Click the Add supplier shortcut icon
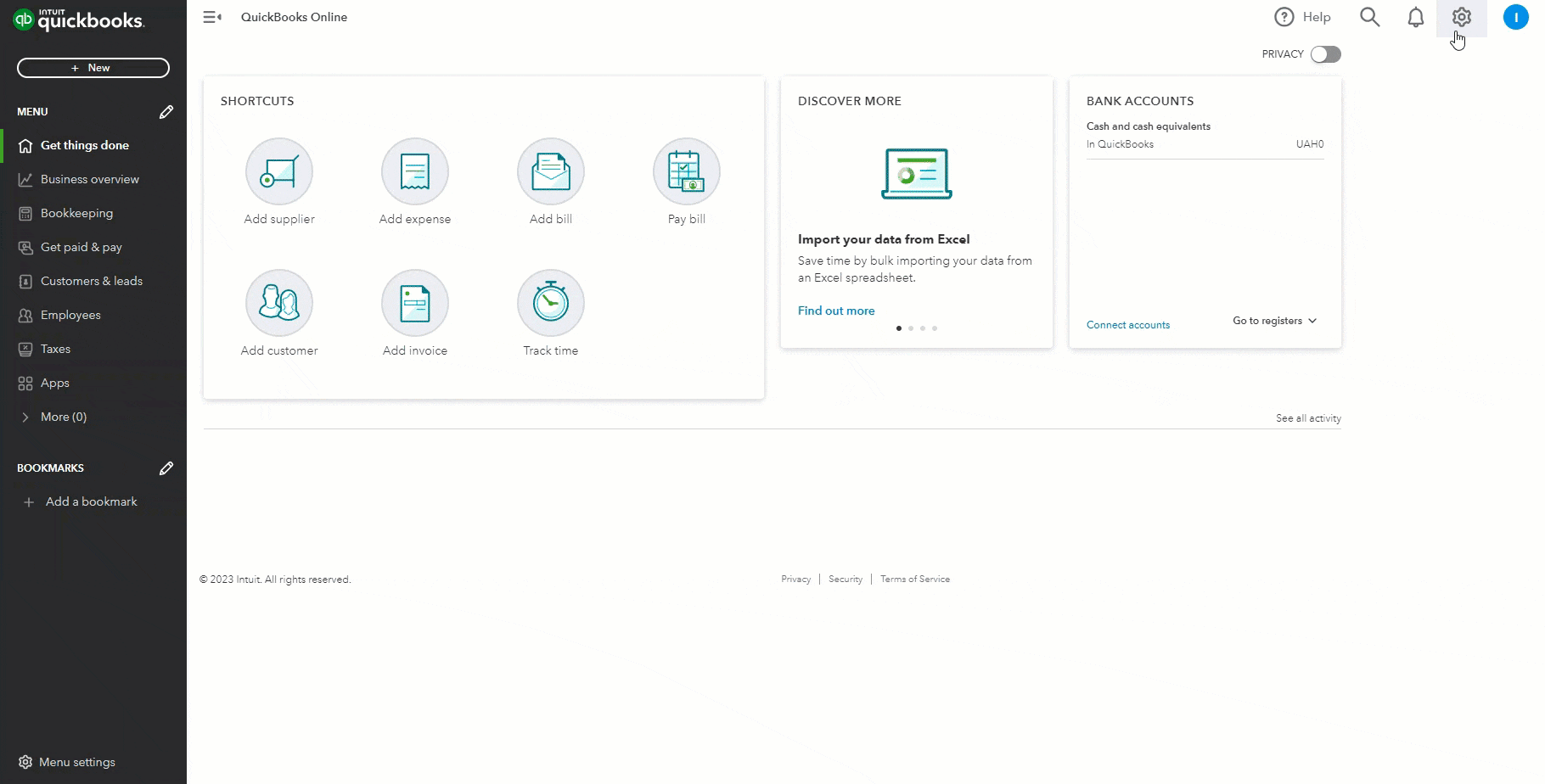The width and height of the screenshot is (1545, 784). click(x=279, y=171)
